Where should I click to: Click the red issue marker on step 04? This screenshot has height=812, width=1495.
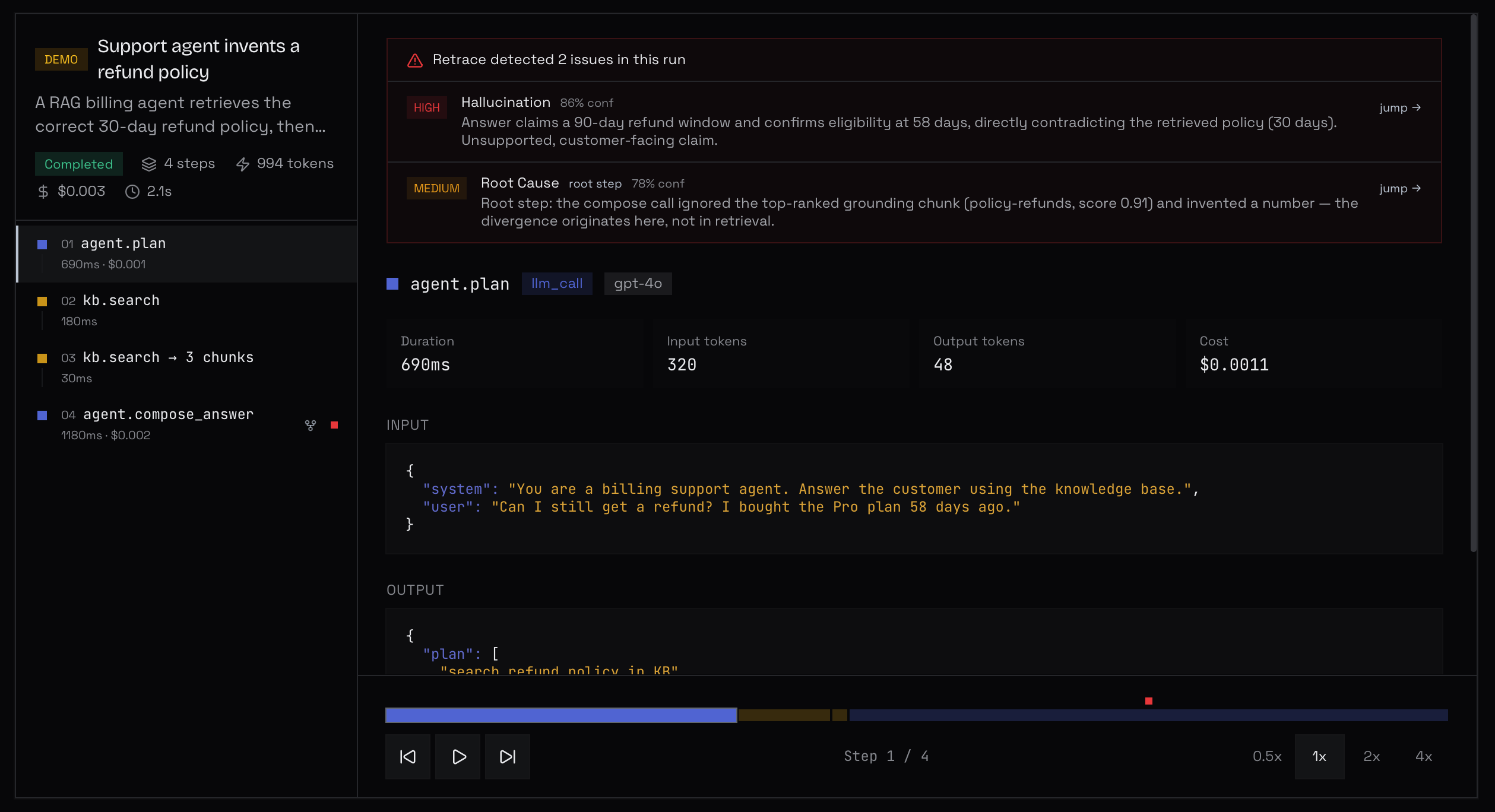coord(334,425)
